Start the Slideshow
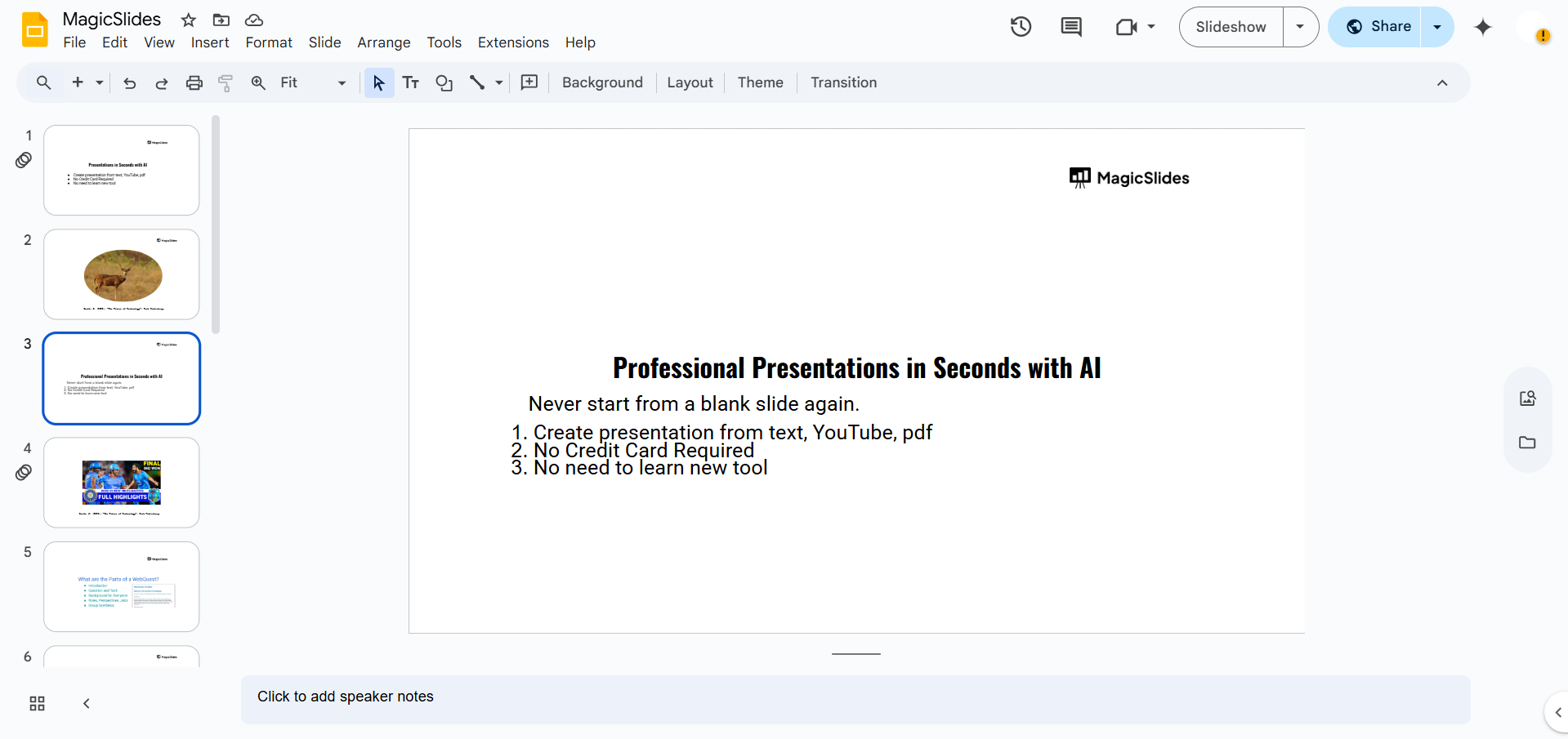The height and width of the screenshot is (739, 1568). (1231, 27)
